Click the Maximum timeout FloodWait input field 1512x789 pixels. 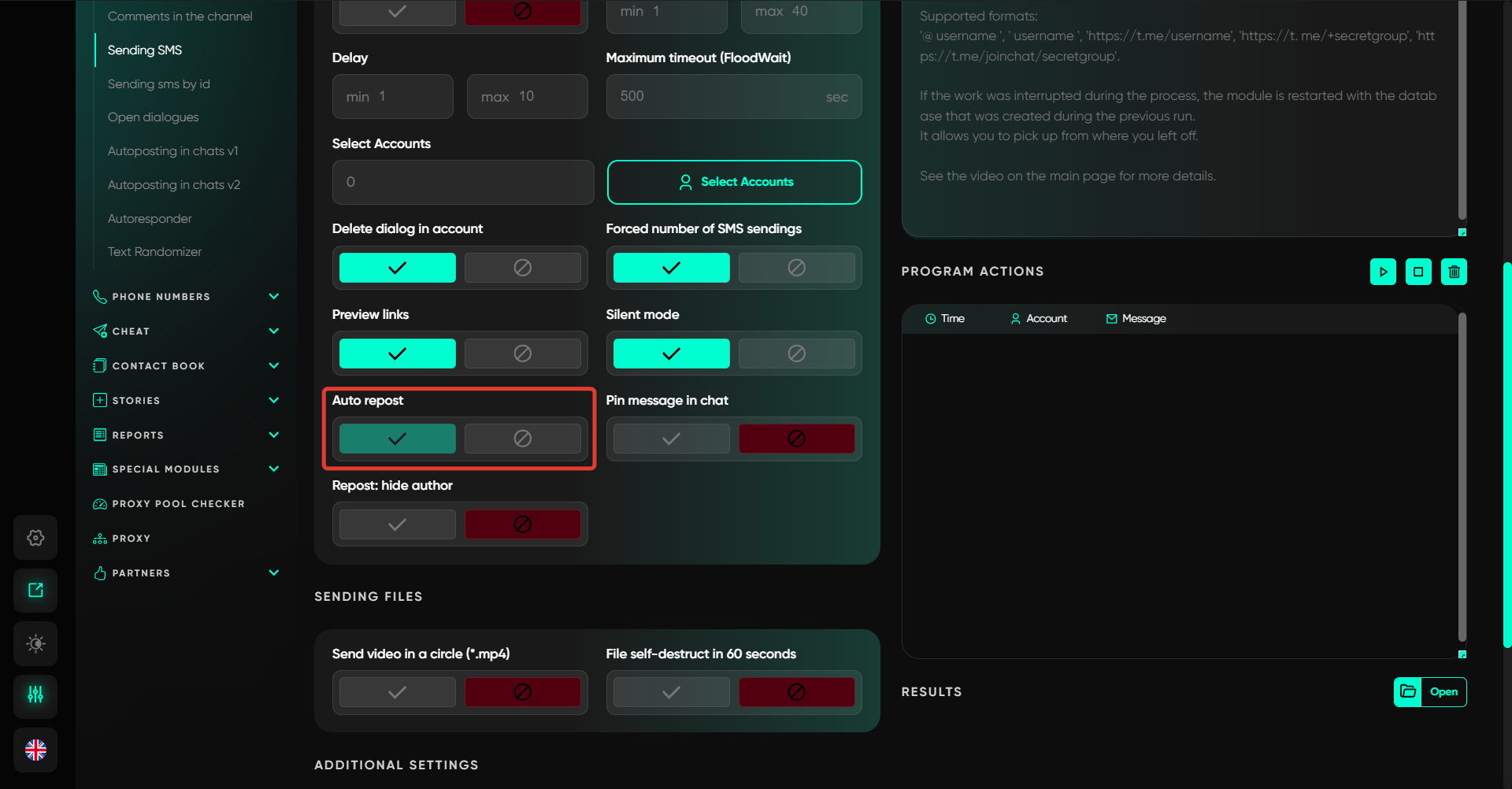(x=717, y=97)
